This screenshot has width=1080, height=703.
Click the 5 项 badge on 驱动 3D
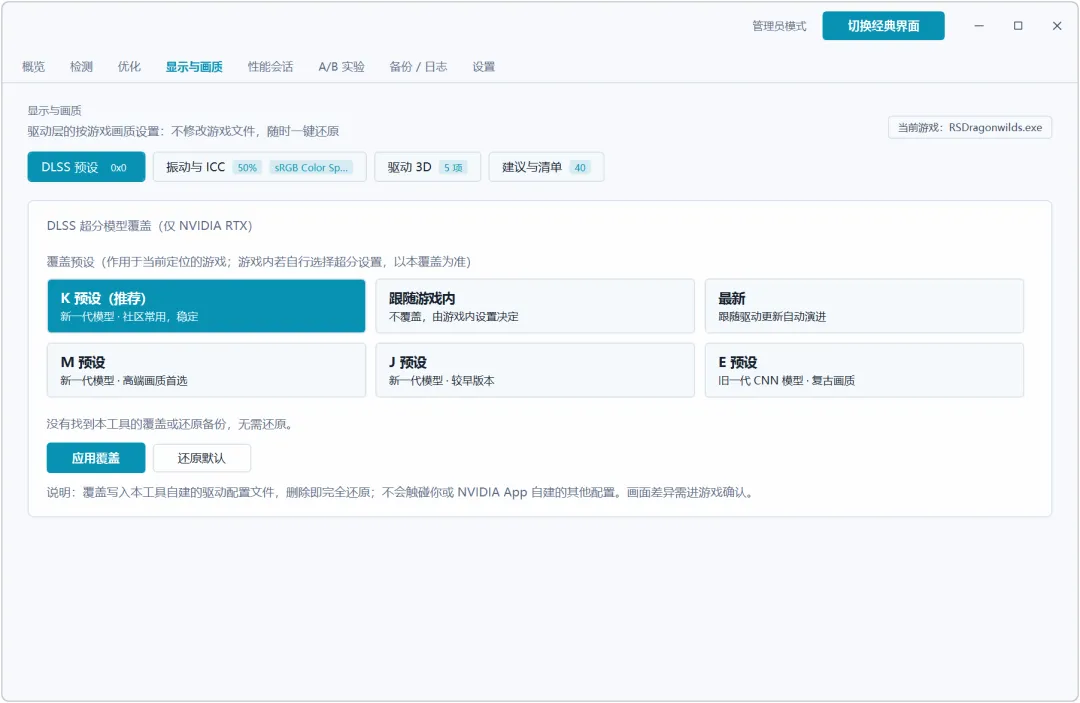click(453, 167)
